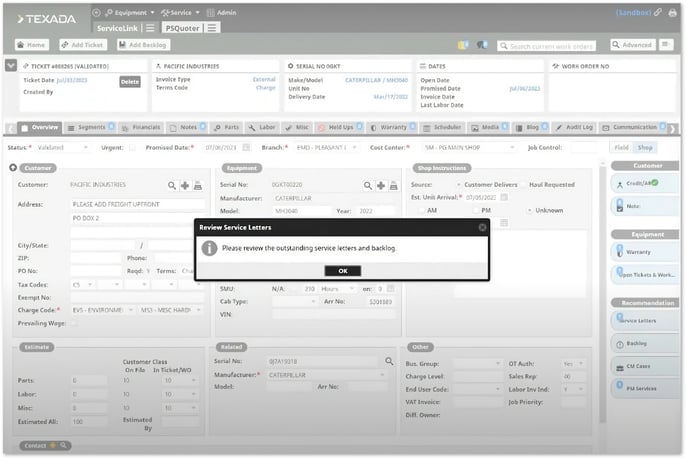
Task: Toggle the Urgent checkbox
Action: 132,147
